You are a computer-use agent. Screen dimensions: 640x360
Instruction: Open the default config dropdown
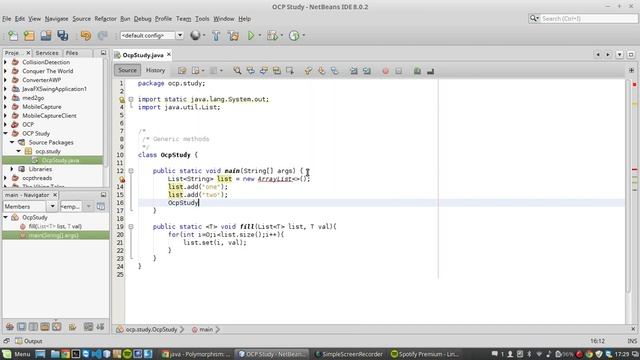(x=180, y=36)
